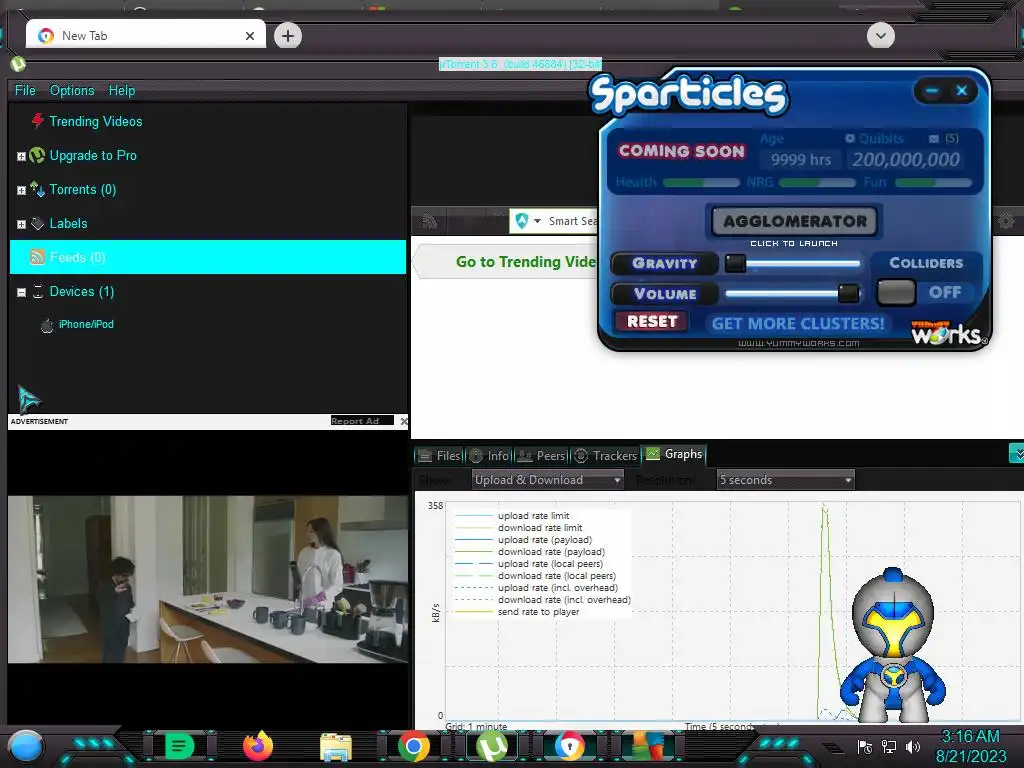Screen dimensions: 1024x768
Task: Open File Explorer from taskbar
Action: (336, 747)
